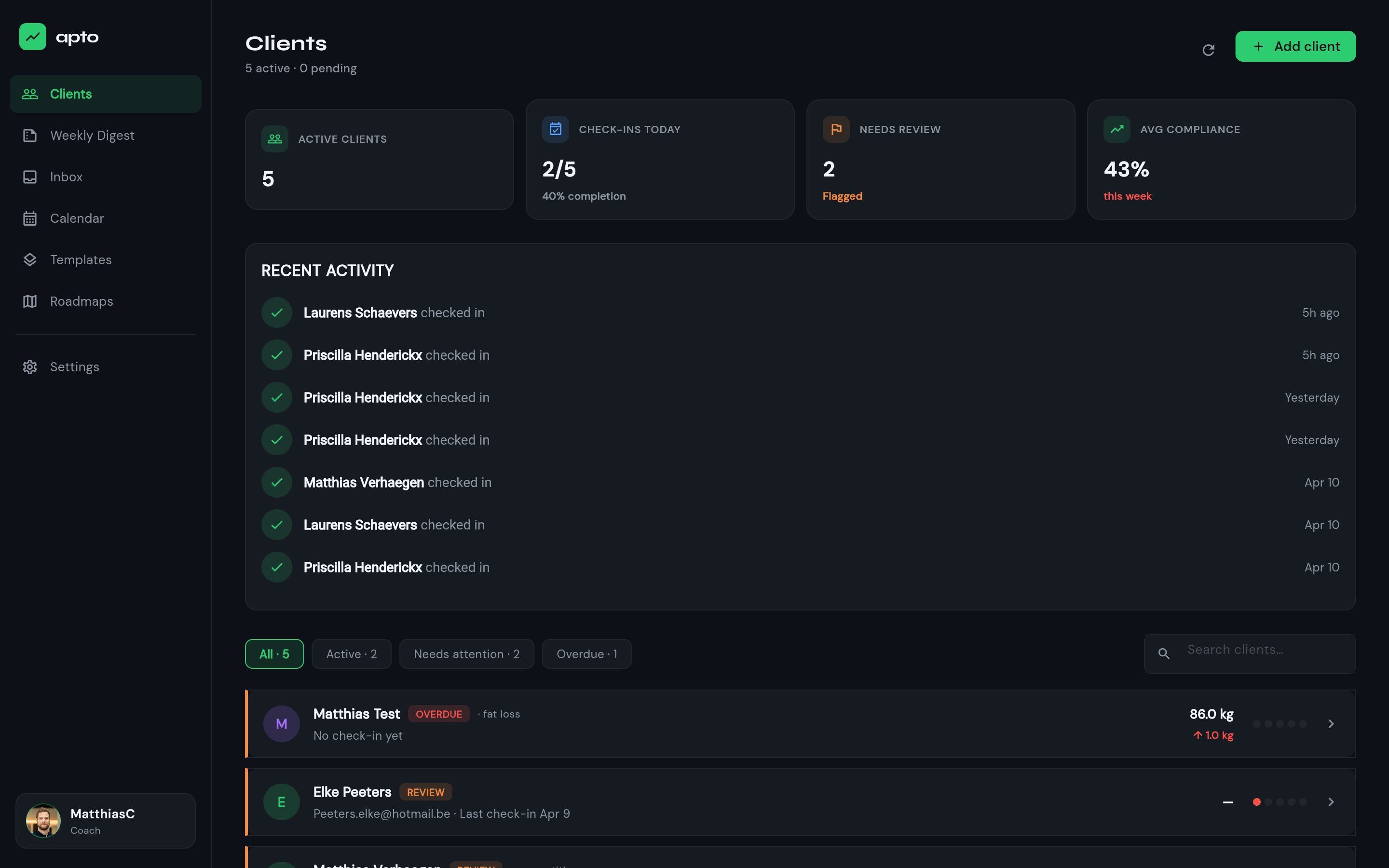The image size is (1389, 868).
Task: Toggle the Active · 2 filter
Action: [351, 654]
